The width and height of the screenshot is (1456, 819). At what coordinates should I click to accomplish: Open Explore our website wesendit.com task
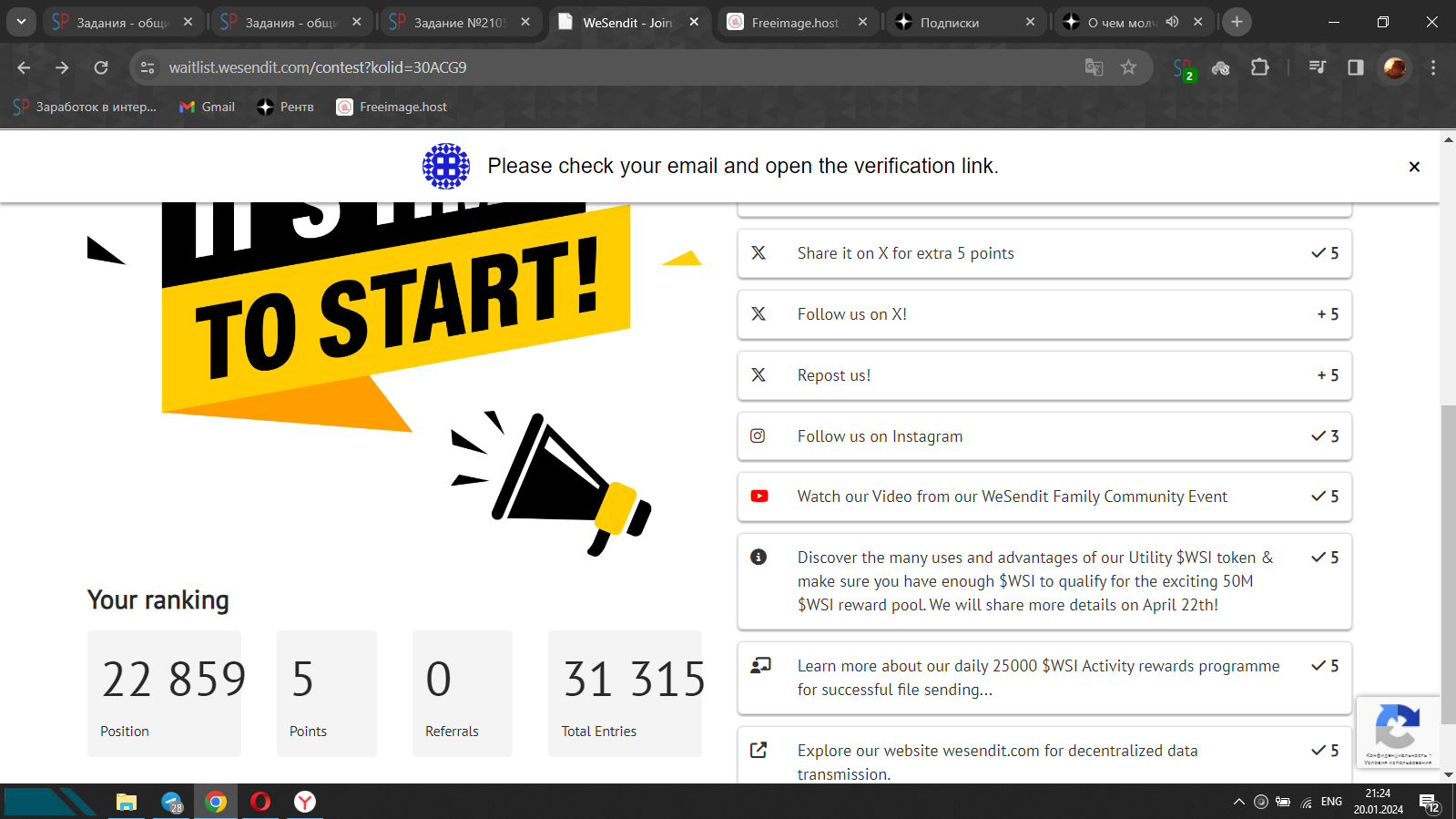[1044, 755]
